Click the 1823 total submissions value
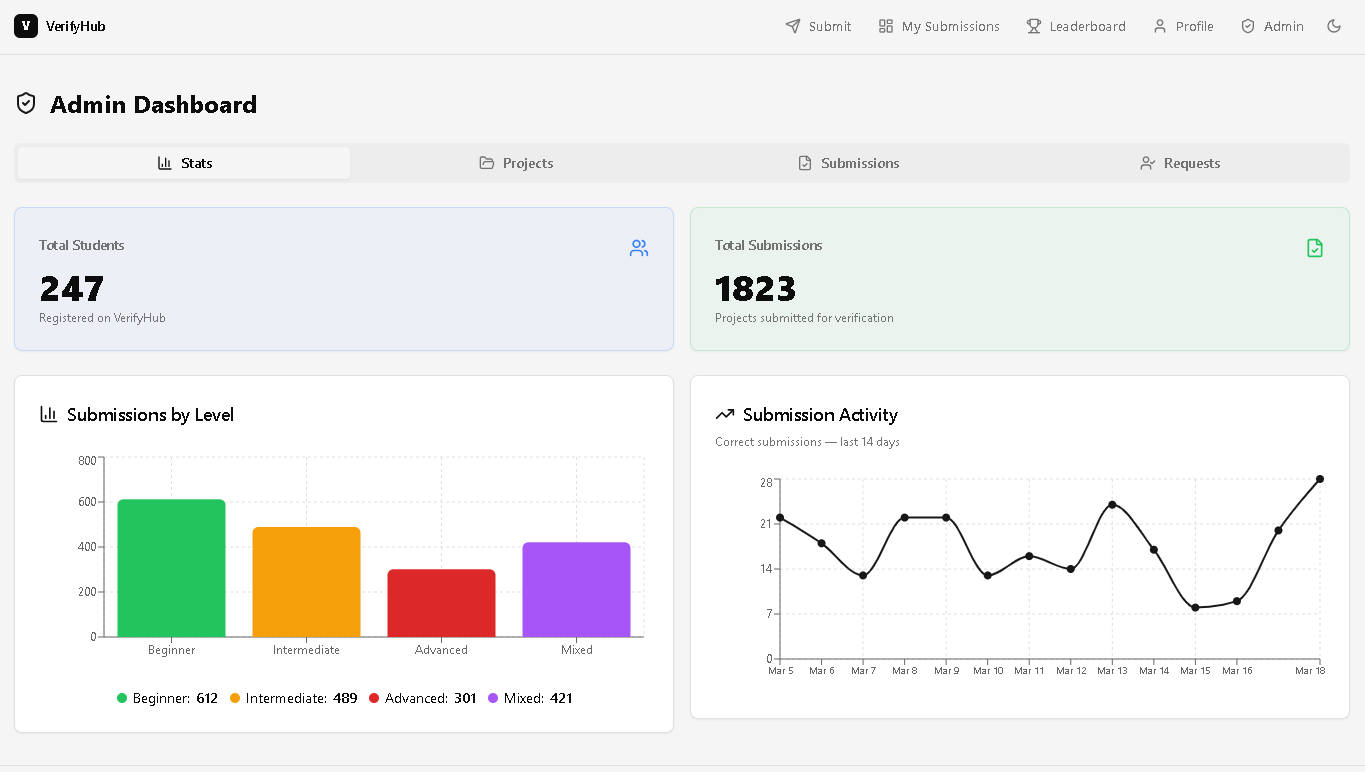The height and width of the screenshot is (772, 1365). click(755, 289)
